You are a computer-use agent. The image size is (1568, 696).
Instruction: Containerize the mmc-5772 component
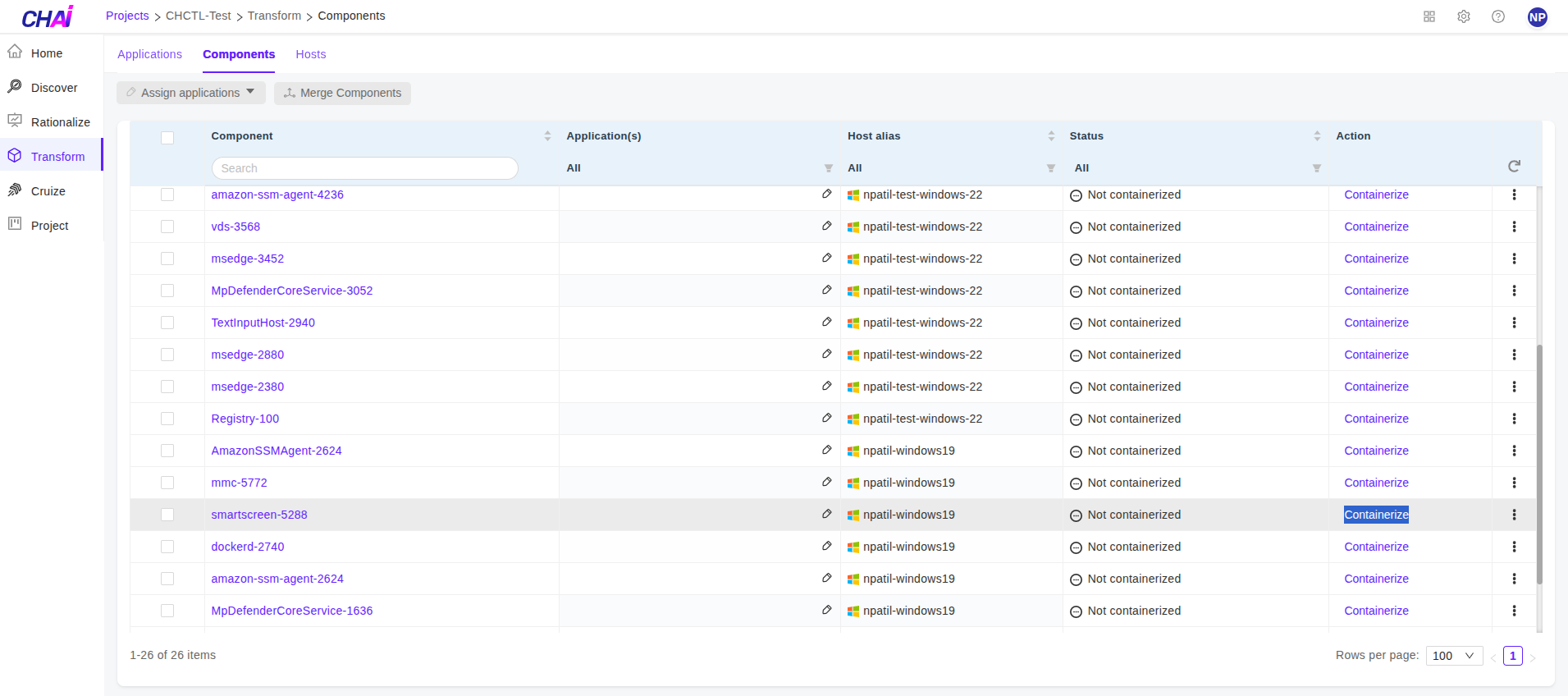(1376, 483)
